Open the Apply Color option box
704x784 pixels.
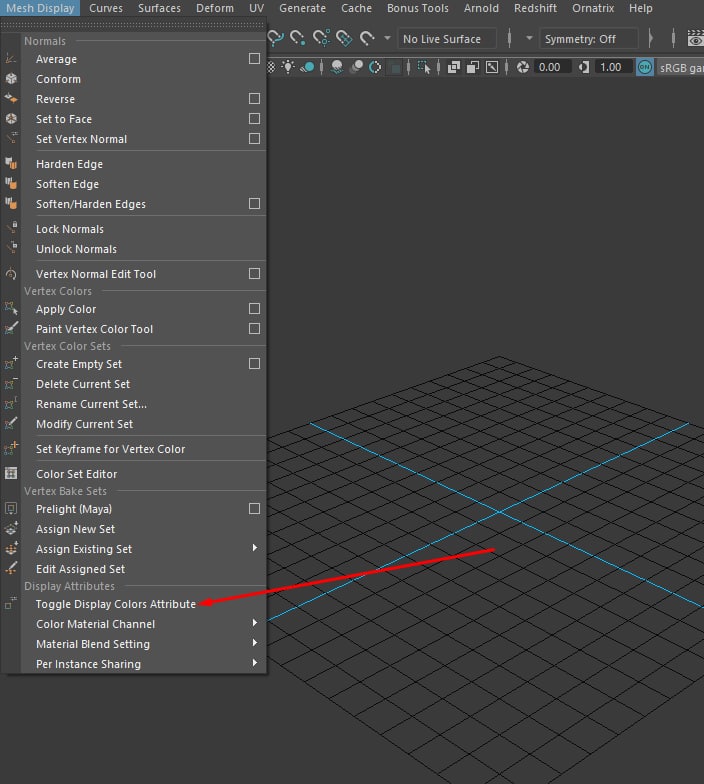tap(254, 308)
